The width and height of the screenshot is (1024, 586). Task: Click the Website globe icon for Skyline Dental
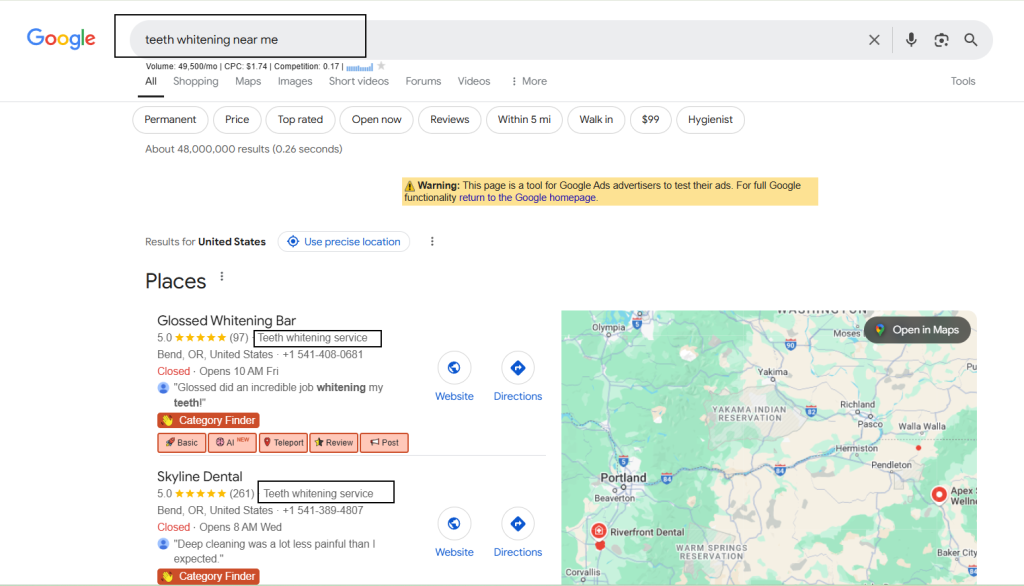coord(454,523)
